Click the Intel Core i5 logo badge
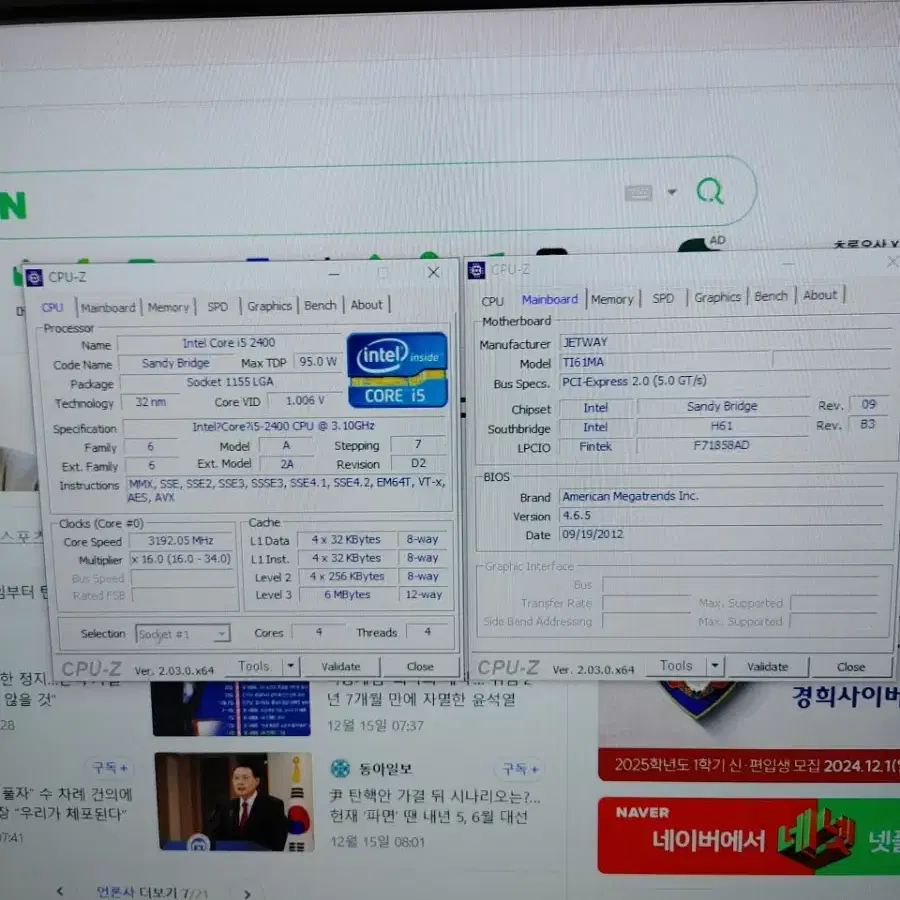 point(397,370)
